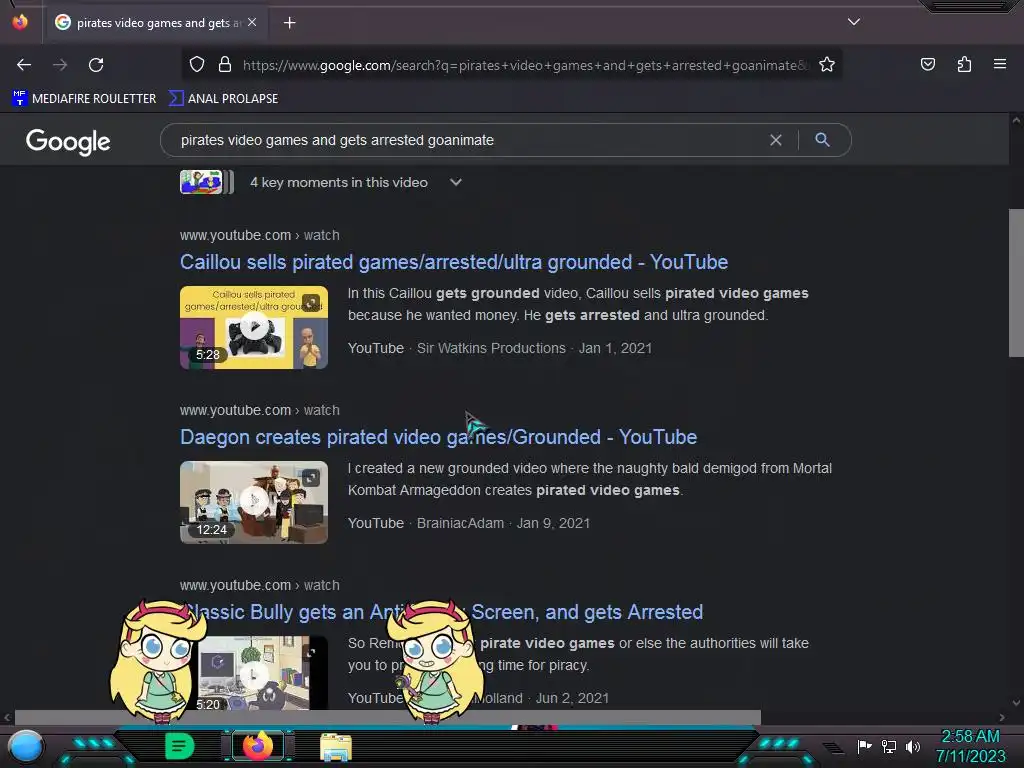Show site security padlock info
The image size is (1024, 768).
click(x=225, y=65)
